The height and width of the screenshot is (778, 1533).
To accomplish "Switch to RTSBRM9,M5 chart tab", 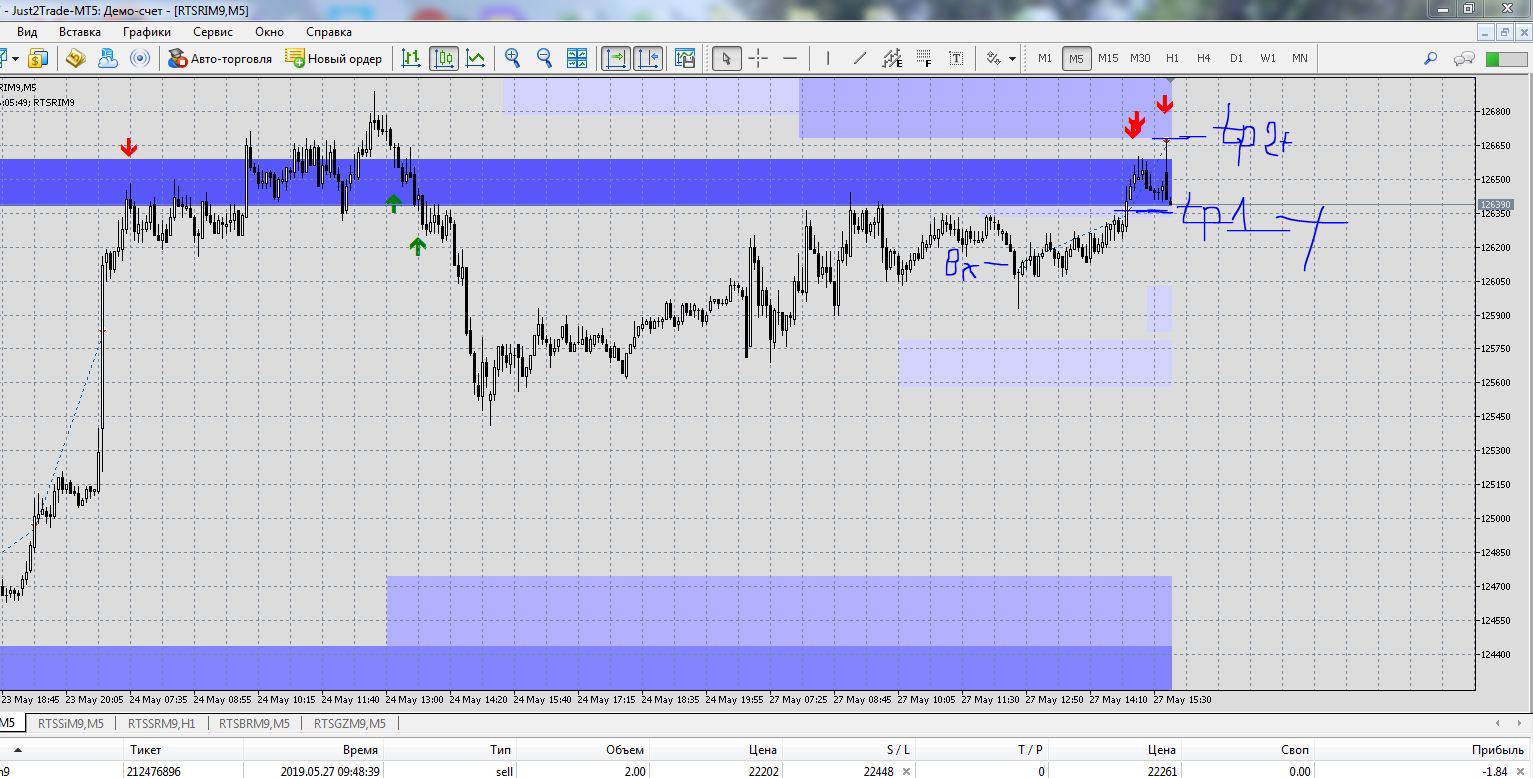I will 254,723.
